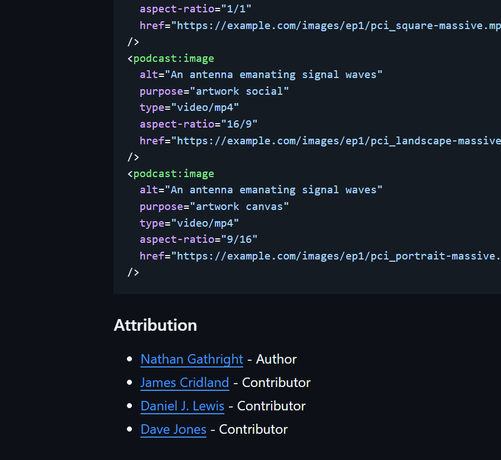Click the alt text line above artwork social

coord(261,75)
